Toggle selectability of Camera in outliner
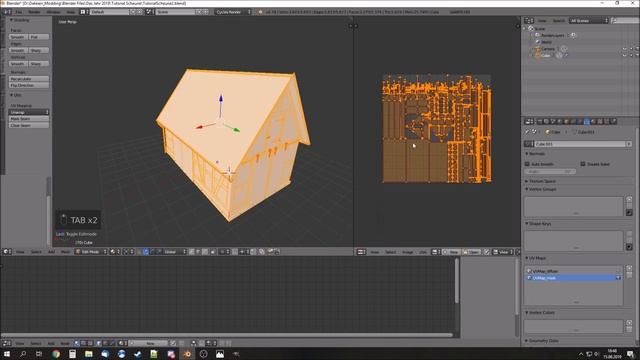 point(631,49)
